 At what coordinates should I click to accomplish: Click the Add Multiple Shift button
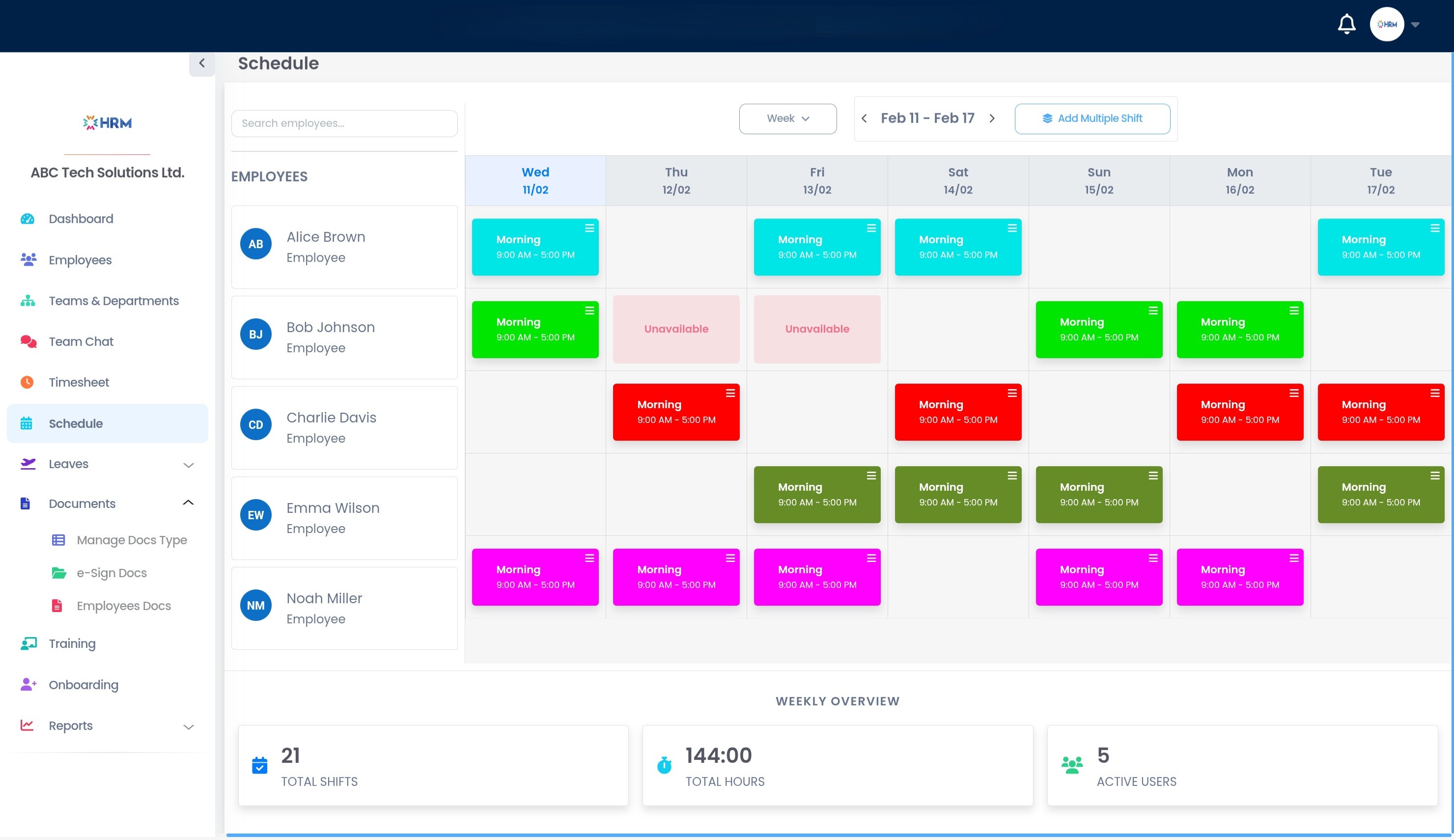tap(1092, 119)
